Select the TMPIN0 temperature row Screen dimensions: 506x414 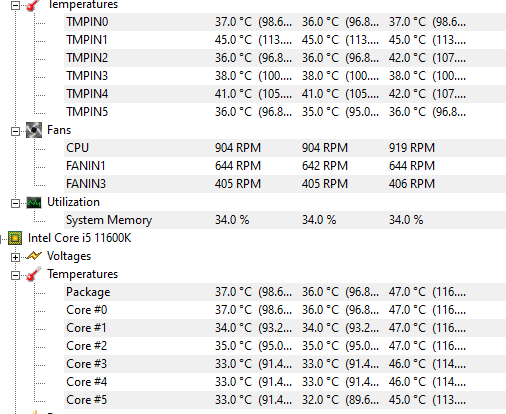point(285,22)
